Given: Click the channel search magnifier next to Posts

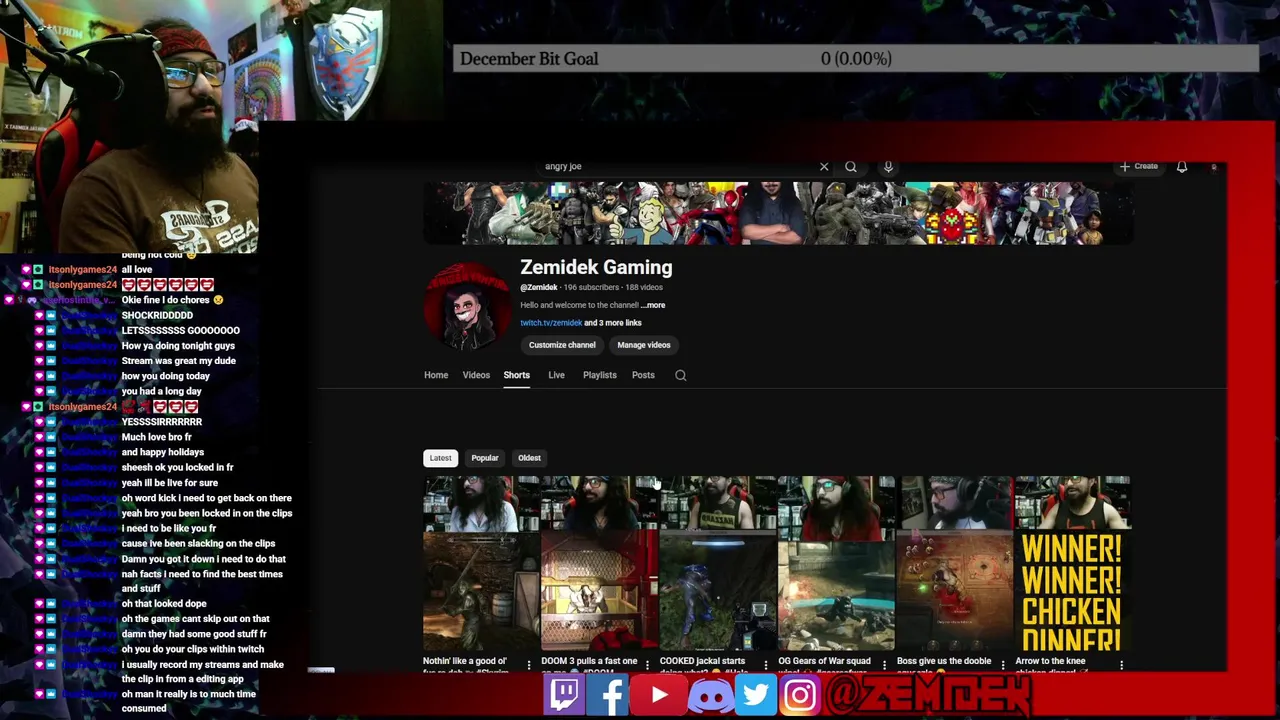Looking at the screenshot, I should (x=680, y=375).
